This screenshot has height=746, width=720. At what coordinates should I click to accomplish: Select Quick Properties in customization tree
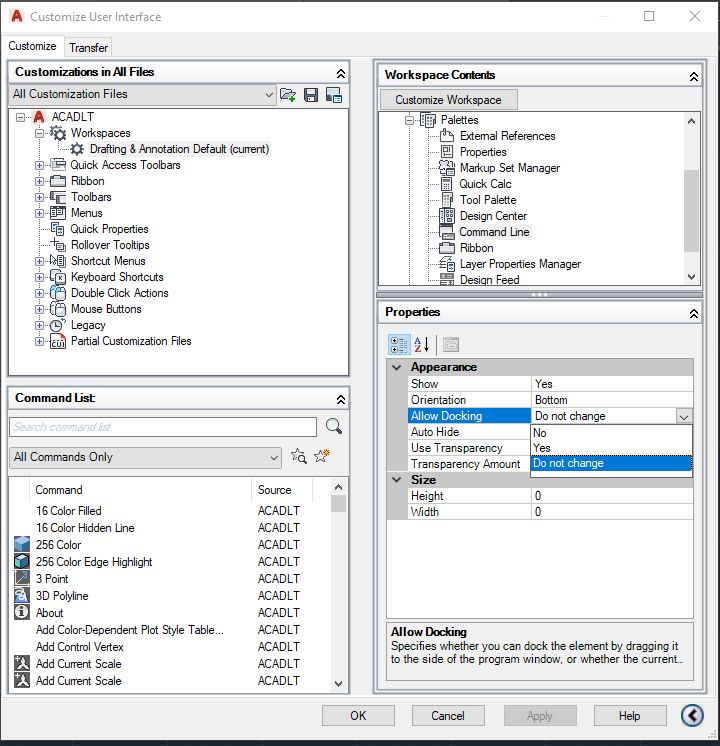coord(109,229)
